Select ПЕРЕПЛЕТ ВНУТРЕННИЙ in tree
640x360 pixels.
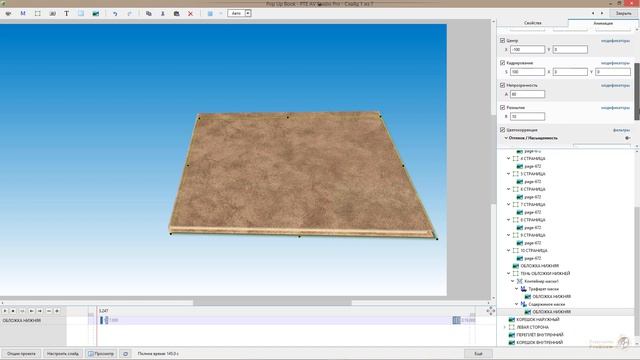(540, 335)
